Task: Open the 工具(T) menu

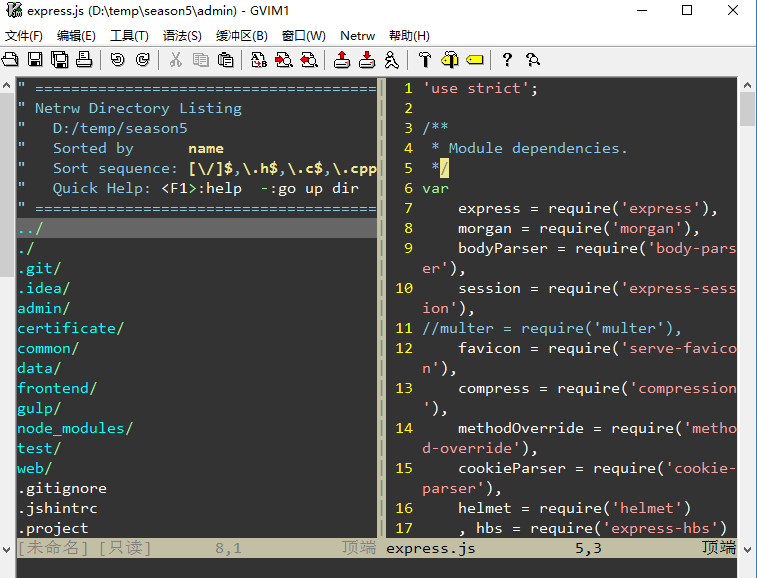Action: [x=129, y=36]
